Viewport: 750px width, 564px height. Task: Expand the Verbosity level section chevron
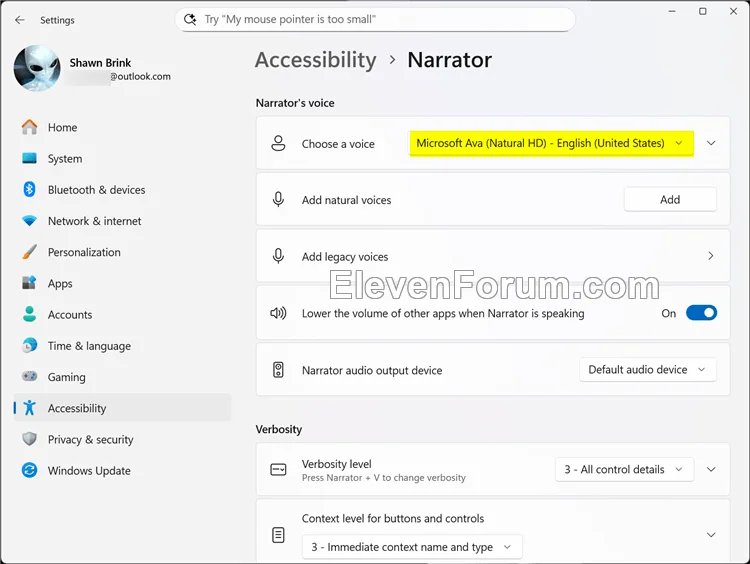coord(711,469)
